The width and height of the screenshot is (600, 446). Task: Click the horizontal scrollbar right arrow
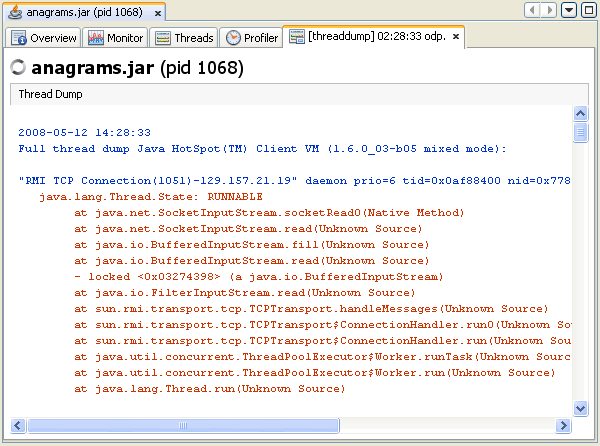(564, 425)
